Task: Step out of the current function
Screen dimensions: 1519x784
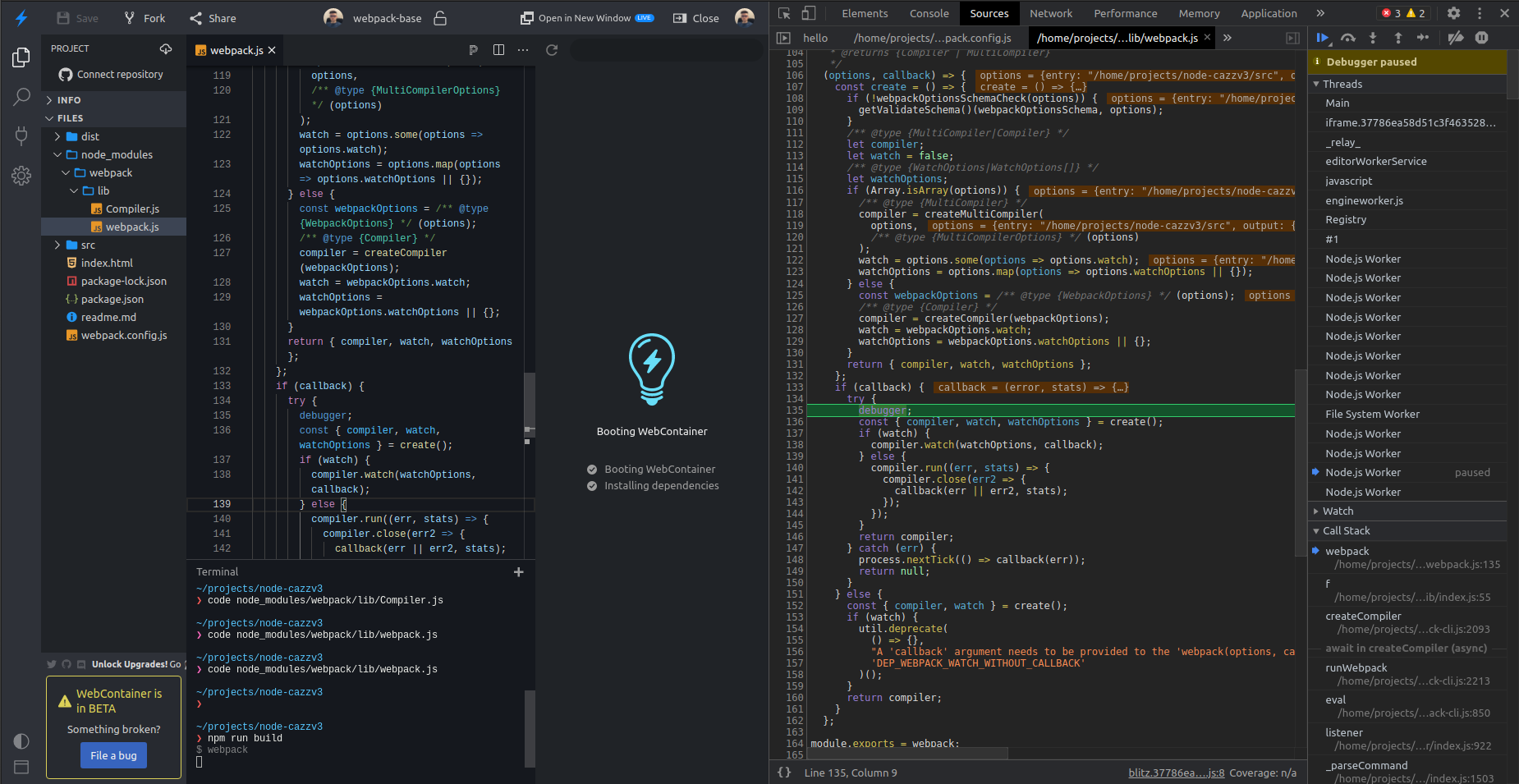Action: pyautogui.click(x=1397, y=37)
